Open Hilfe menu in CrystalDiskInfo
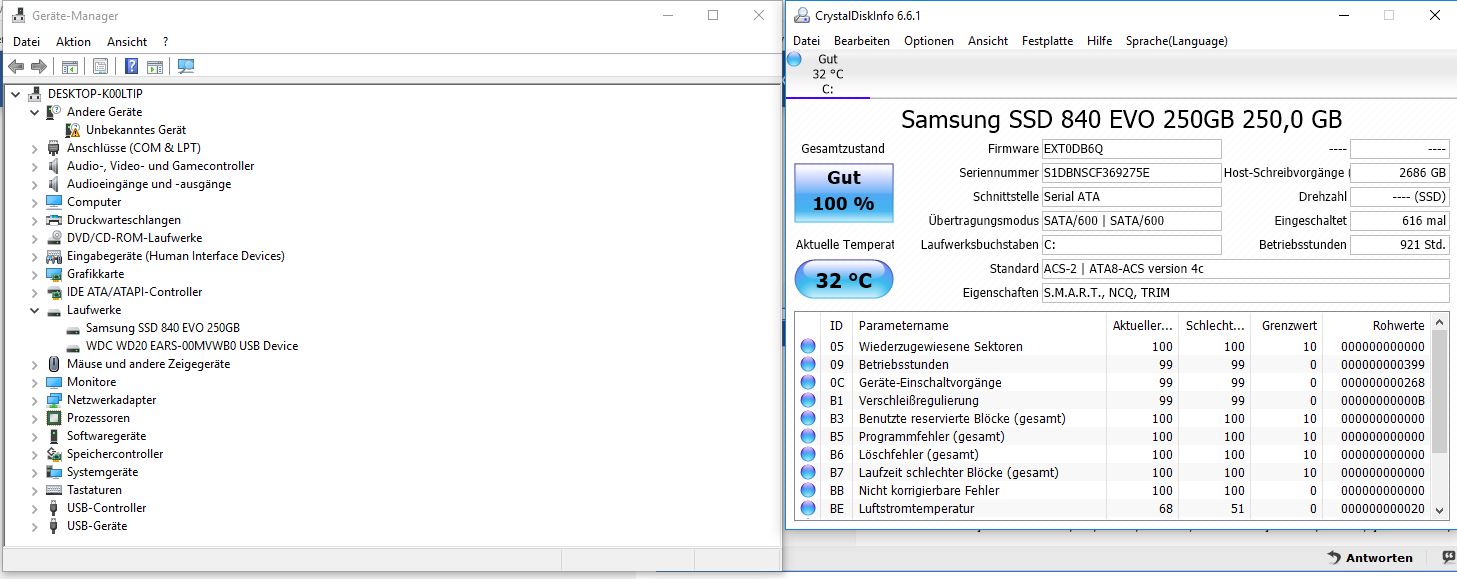The width and height of the screenshot is (1457, 579). coord(1099,41)
